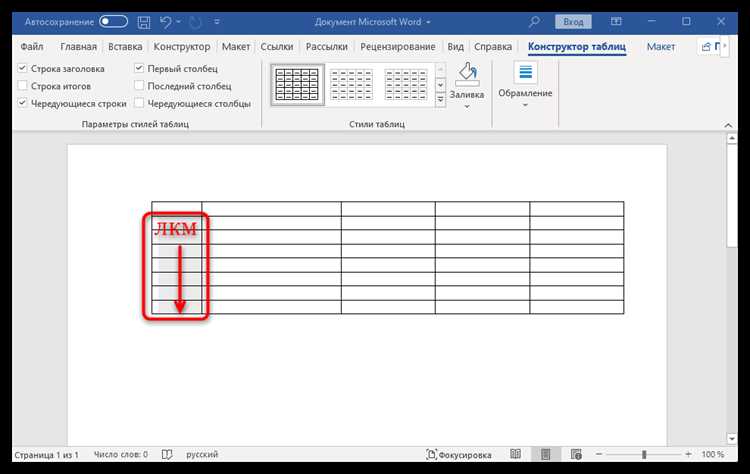Image resolution: width=750 pixels, height=474 pixels.
Task: Switch to Read Mode view icon
Action: tap(515, 454)
